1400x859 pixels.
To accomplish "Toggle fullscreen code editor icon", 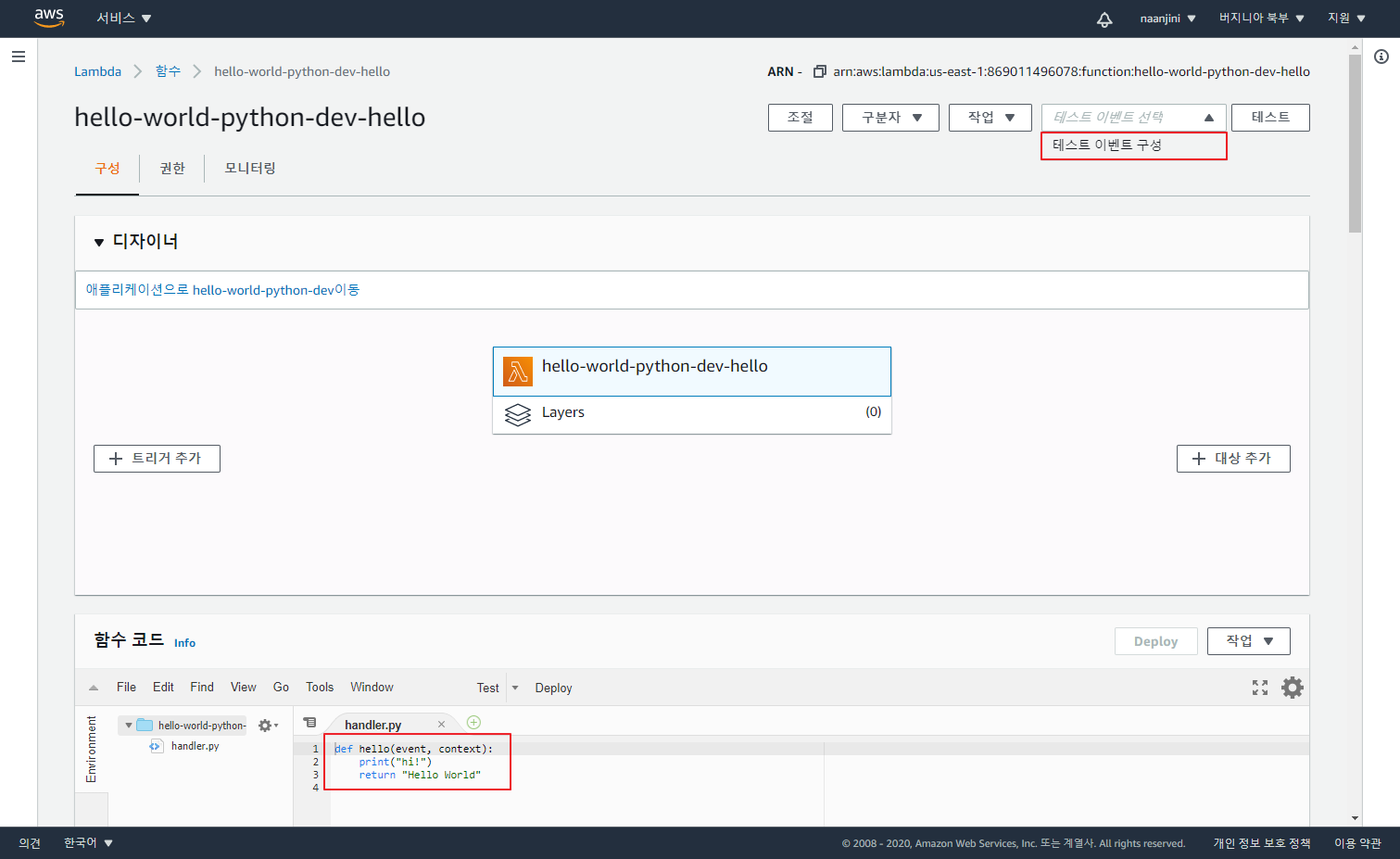I will click(x=1260, y=688).
